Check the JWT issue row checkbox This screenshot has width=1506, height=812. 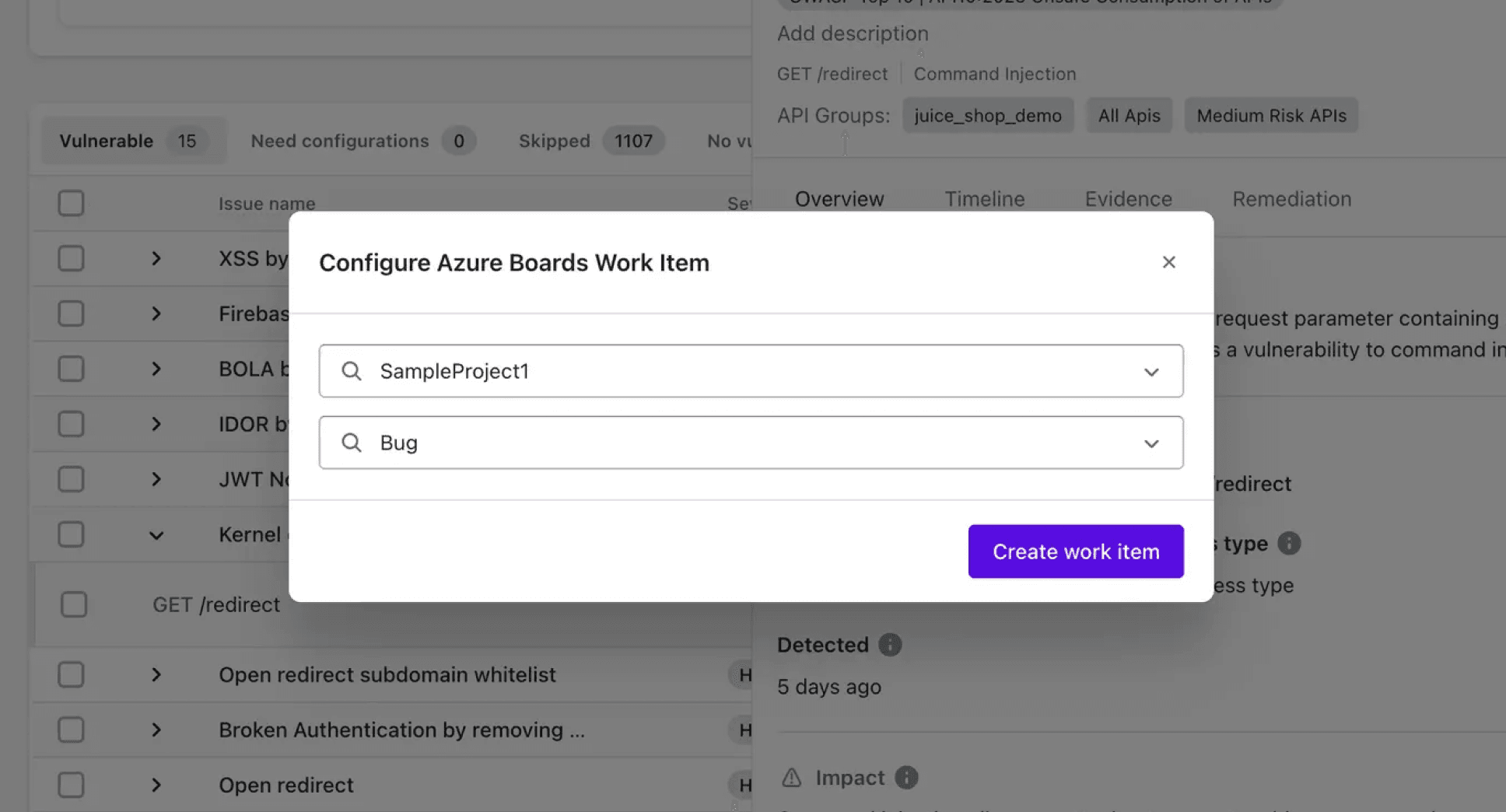[x=71, y=479]
